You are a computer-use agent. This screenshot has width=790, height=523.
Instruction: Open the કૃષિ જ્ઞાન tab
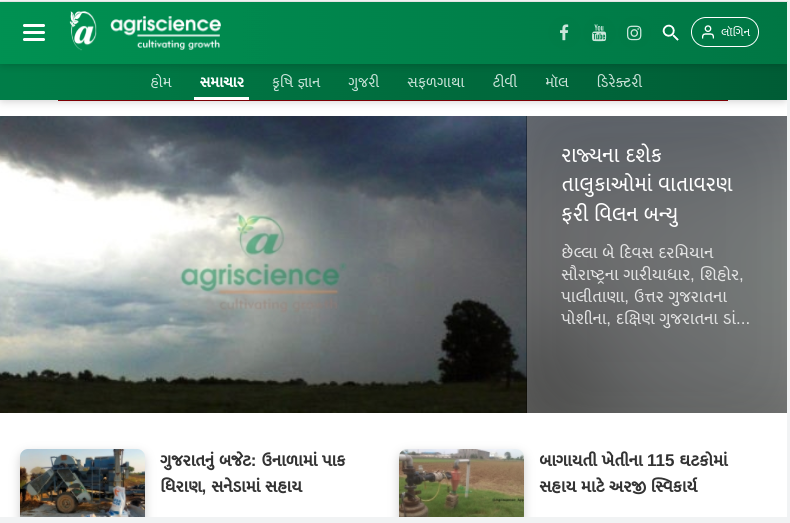coord(296,82)
